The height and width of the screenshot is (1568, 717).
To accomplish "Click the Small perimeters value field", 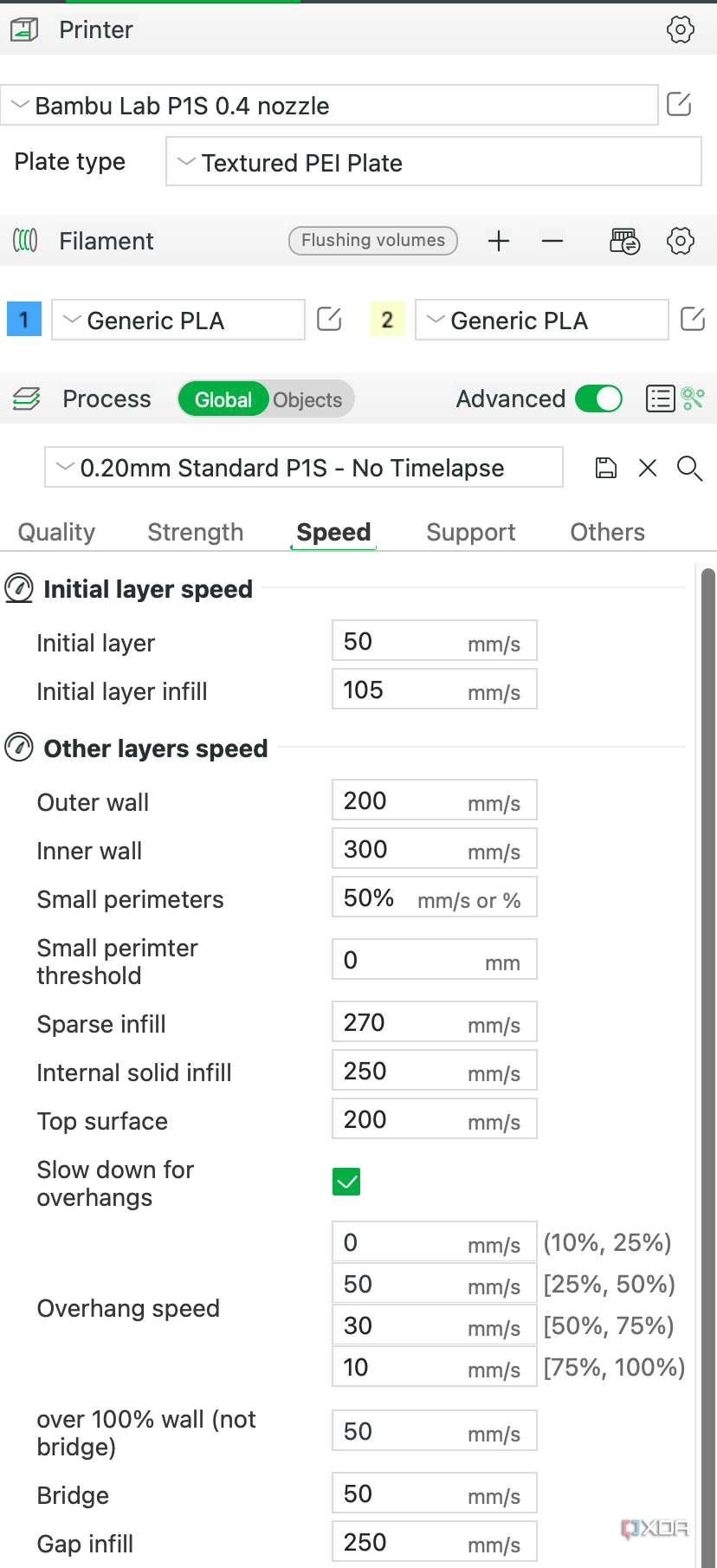I will tap(435, 897).
